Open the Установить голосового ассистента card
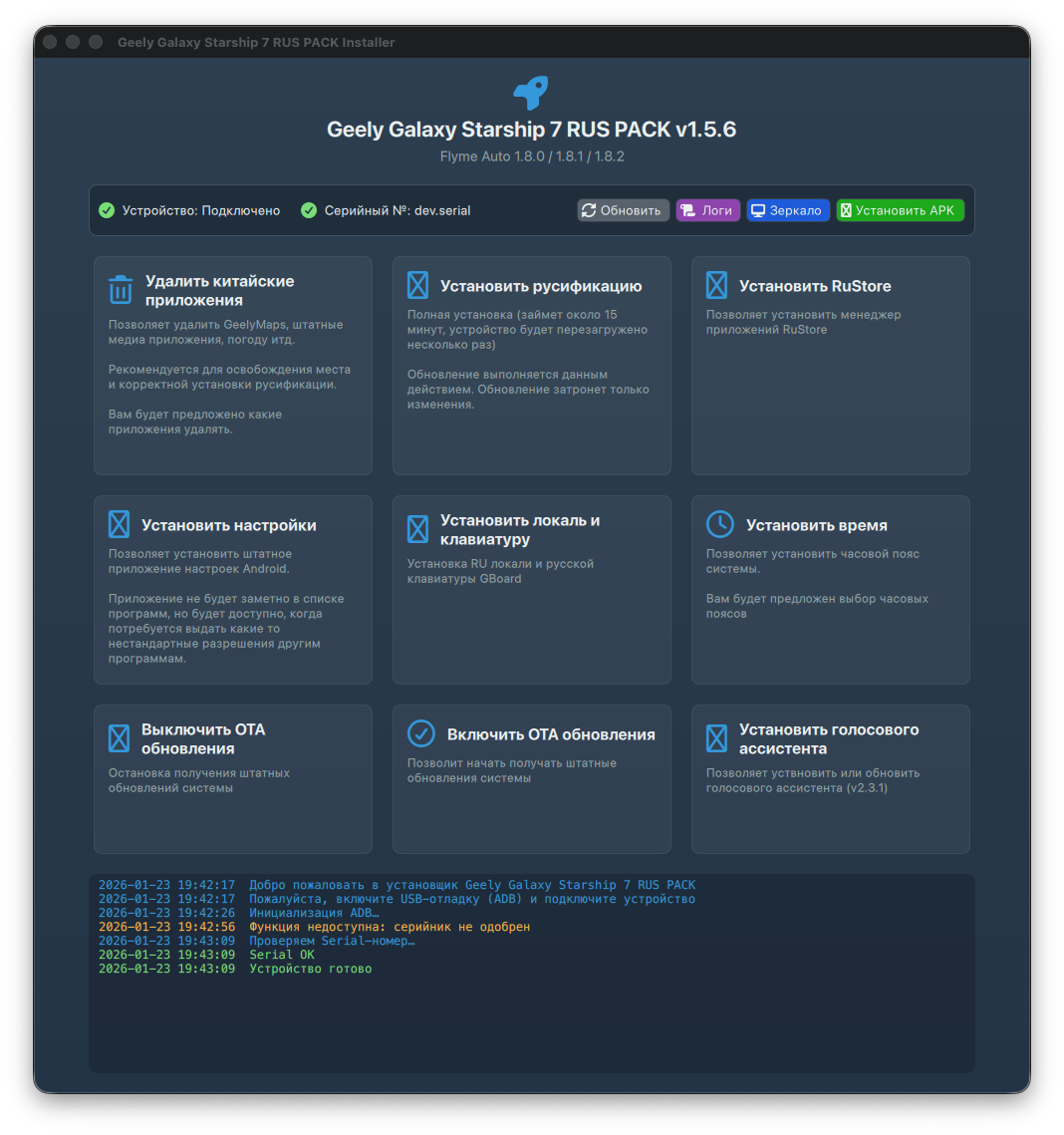 (830, 779)
